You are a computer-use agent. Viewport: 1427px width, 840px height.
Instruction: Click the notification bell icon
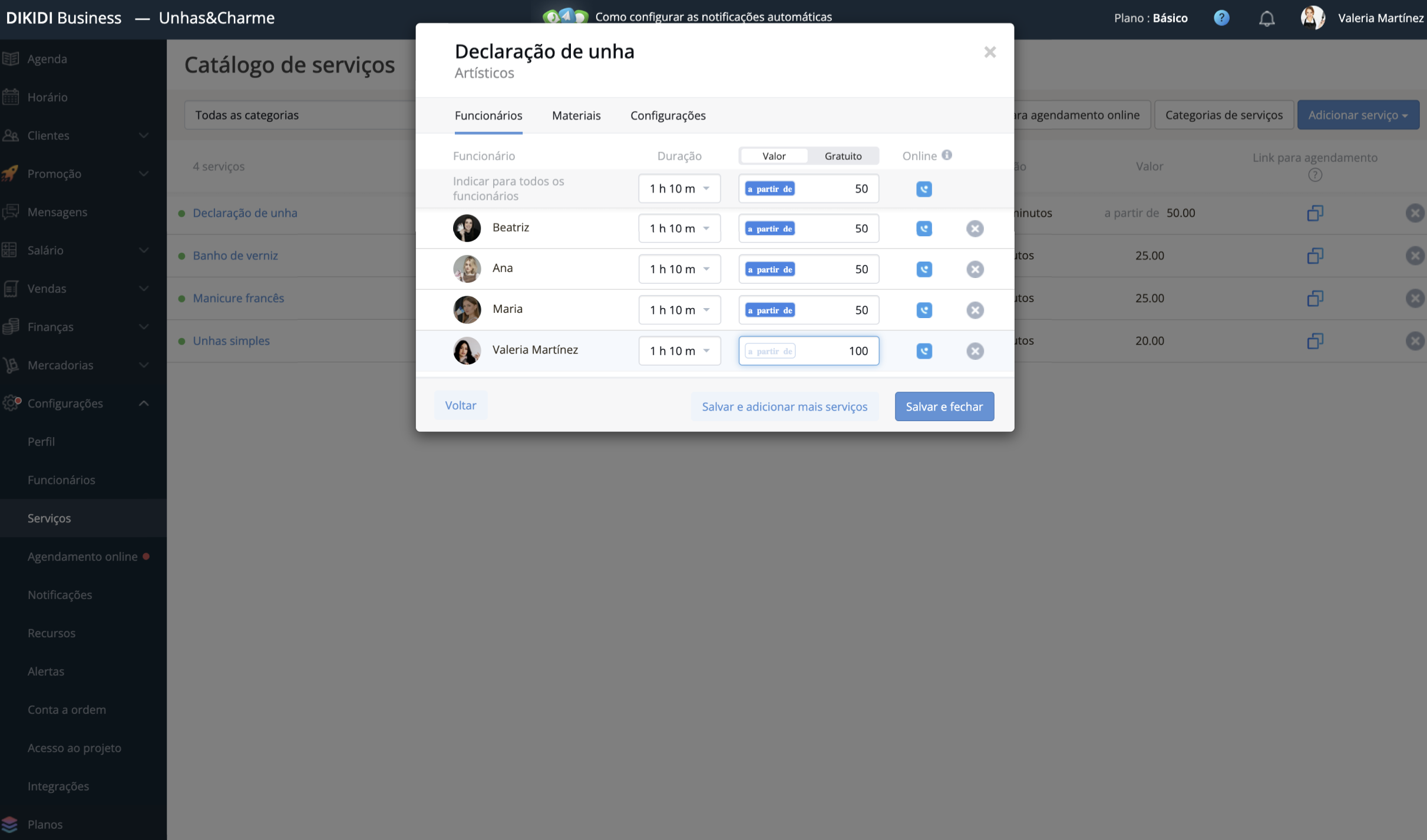[1266, 18]
